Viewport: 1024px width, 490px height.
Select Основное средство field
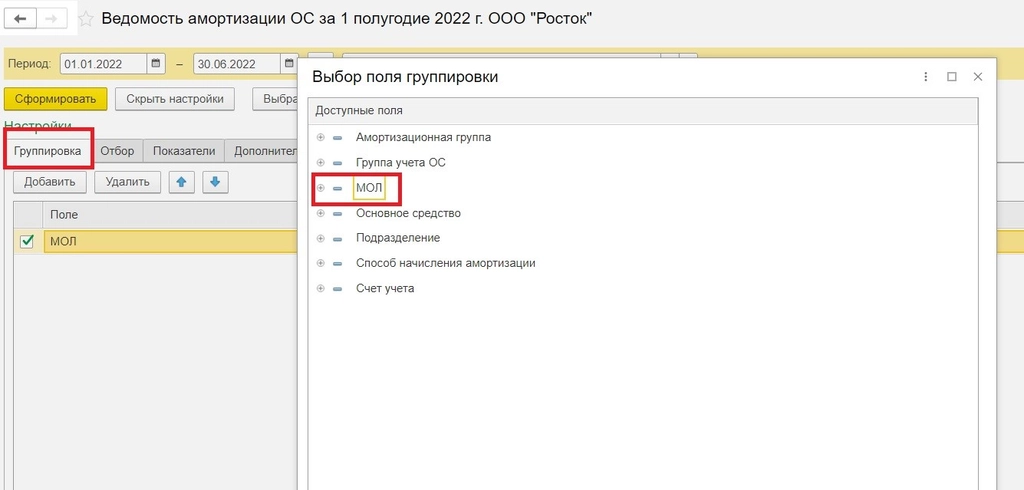[408, 213]
